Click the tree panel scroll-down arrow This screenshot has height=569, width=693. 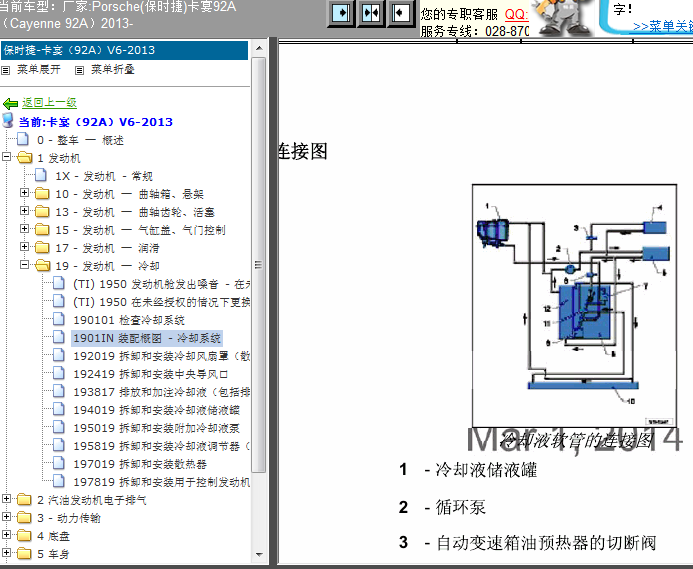[x=259, y=554]
